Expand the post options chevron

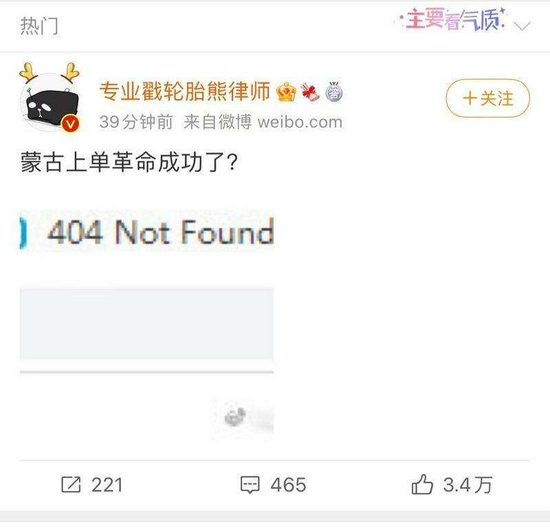coord(522,26)
